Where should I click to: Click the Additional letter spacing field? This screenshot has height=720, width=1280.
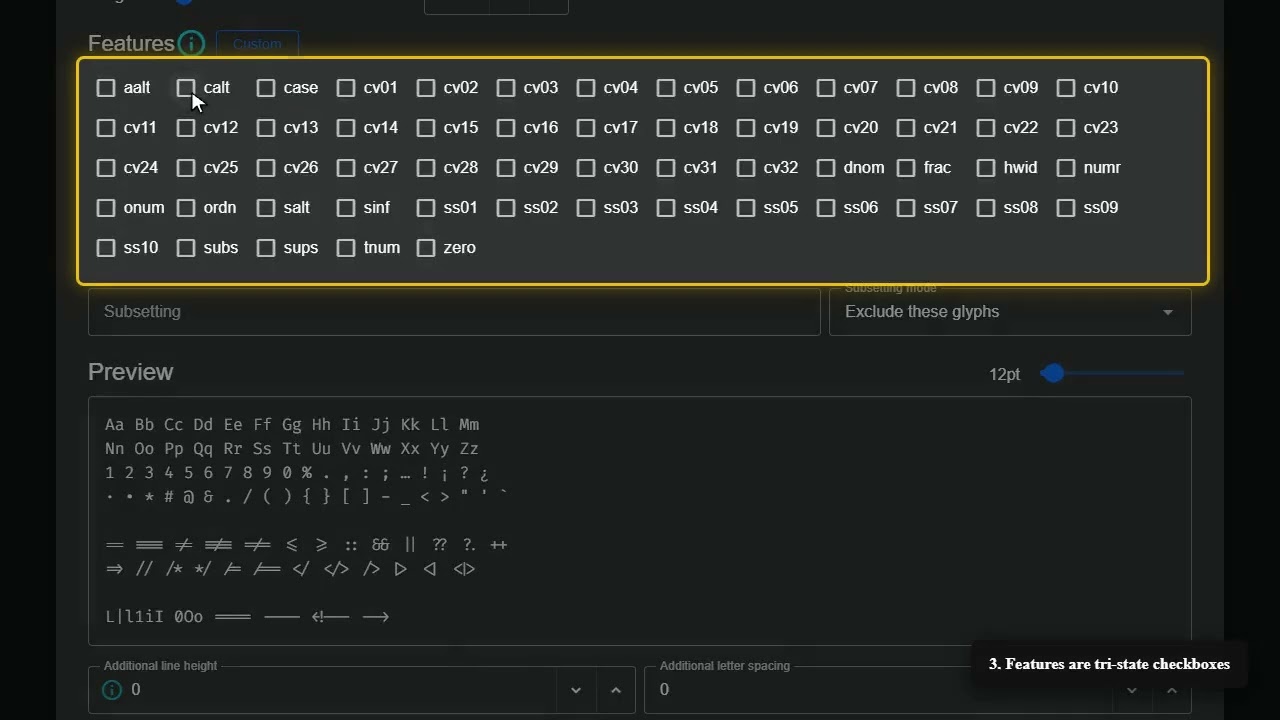click(x=918, y=690)
